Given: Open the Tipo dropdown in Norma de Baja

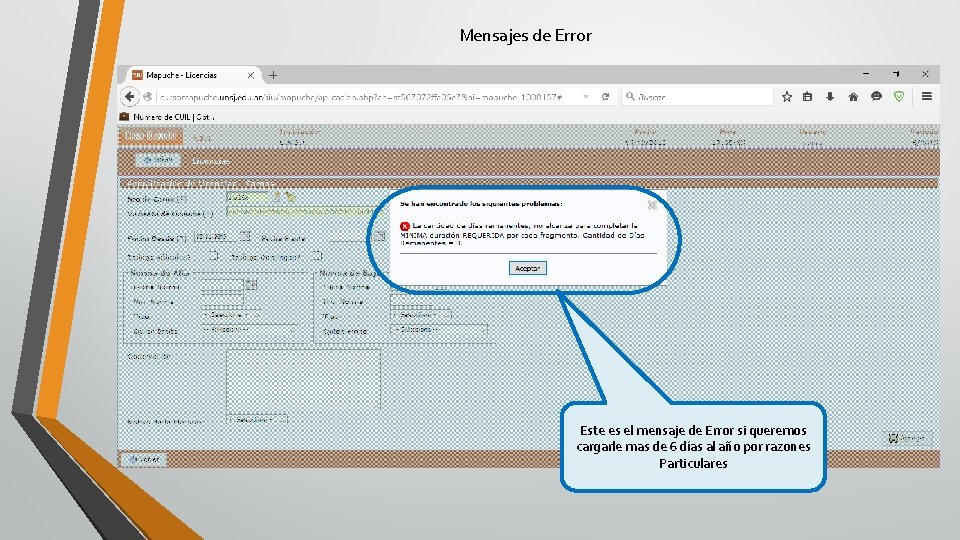Looking at the screenshot, I should 421,315.
